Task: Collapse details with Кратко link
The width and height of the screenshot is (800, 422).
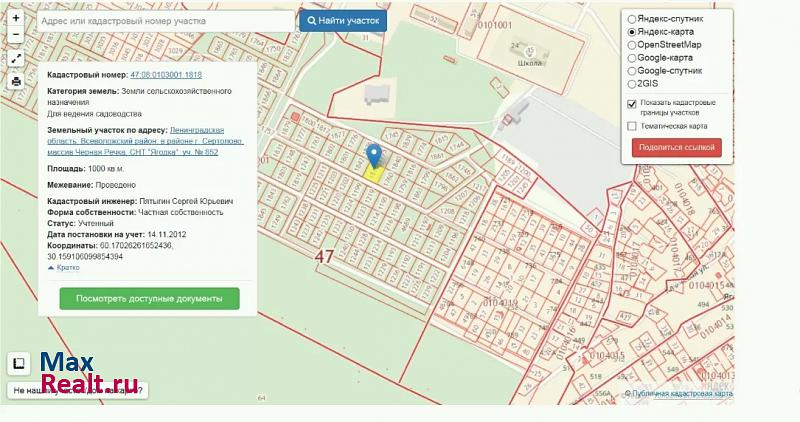Action: (x=68, y=268)
